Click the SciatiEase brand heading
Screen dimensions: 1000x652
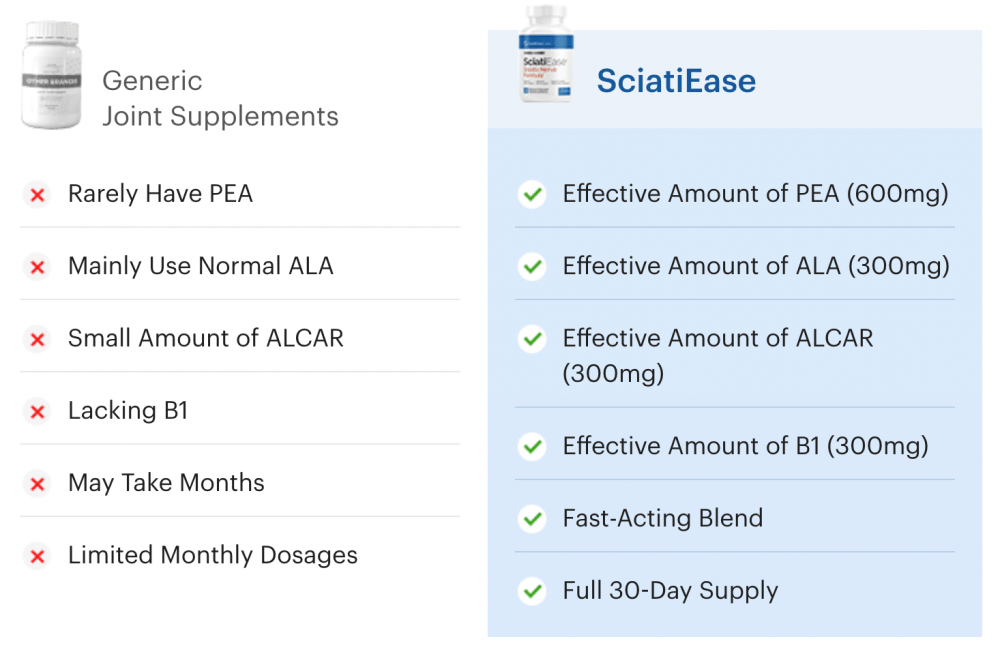pyautogui.click(x=676, y=81)
